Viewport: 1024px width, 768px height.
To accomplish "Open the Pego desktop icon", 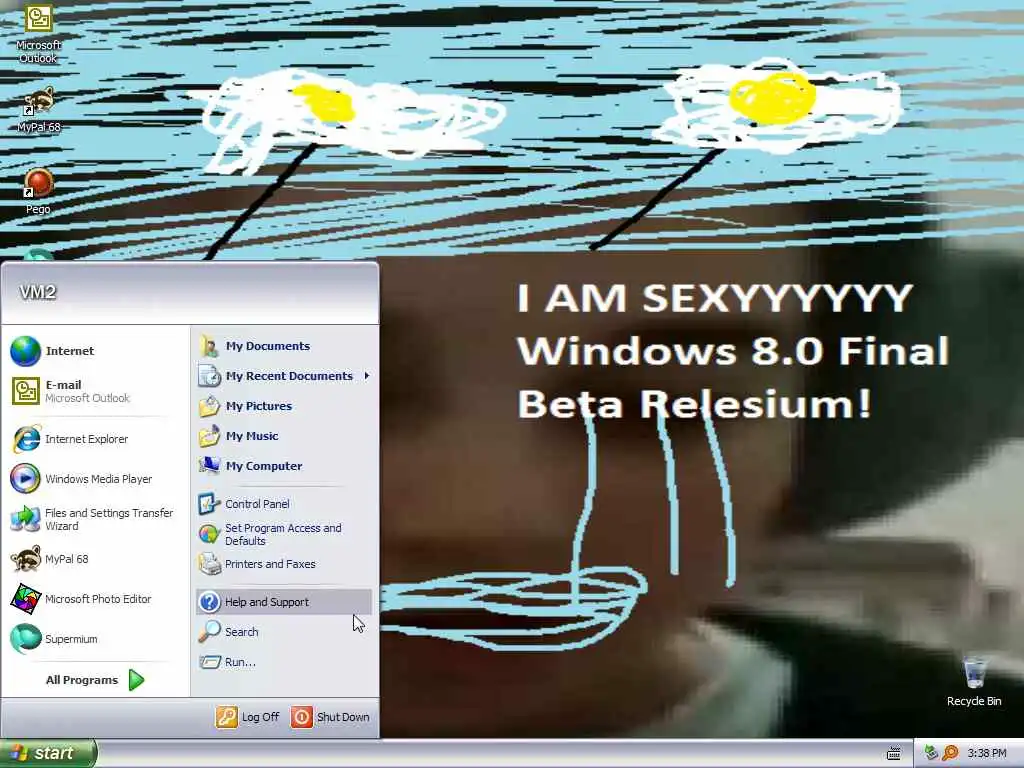I will click(x=39, y=191).
